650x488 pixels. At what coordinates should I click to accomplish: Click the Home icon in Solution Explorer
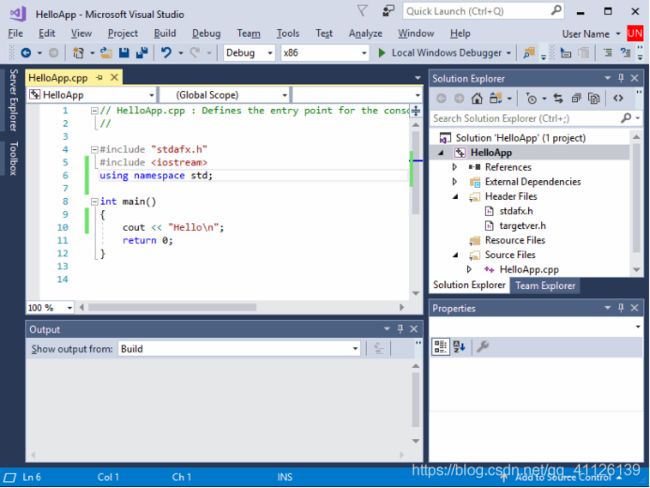477,98
